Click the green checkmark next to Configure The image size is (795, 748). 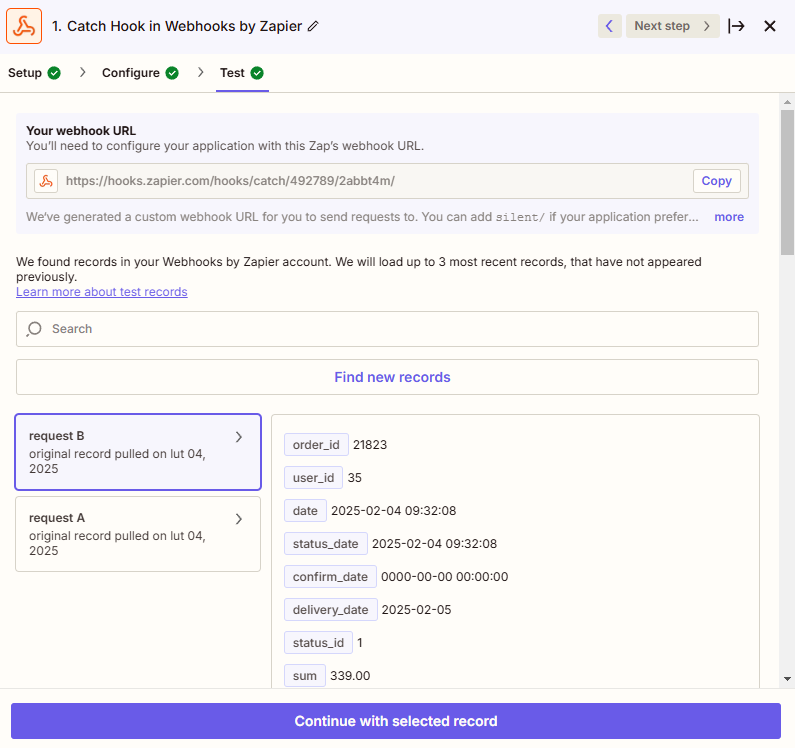[x=172, y=73]
